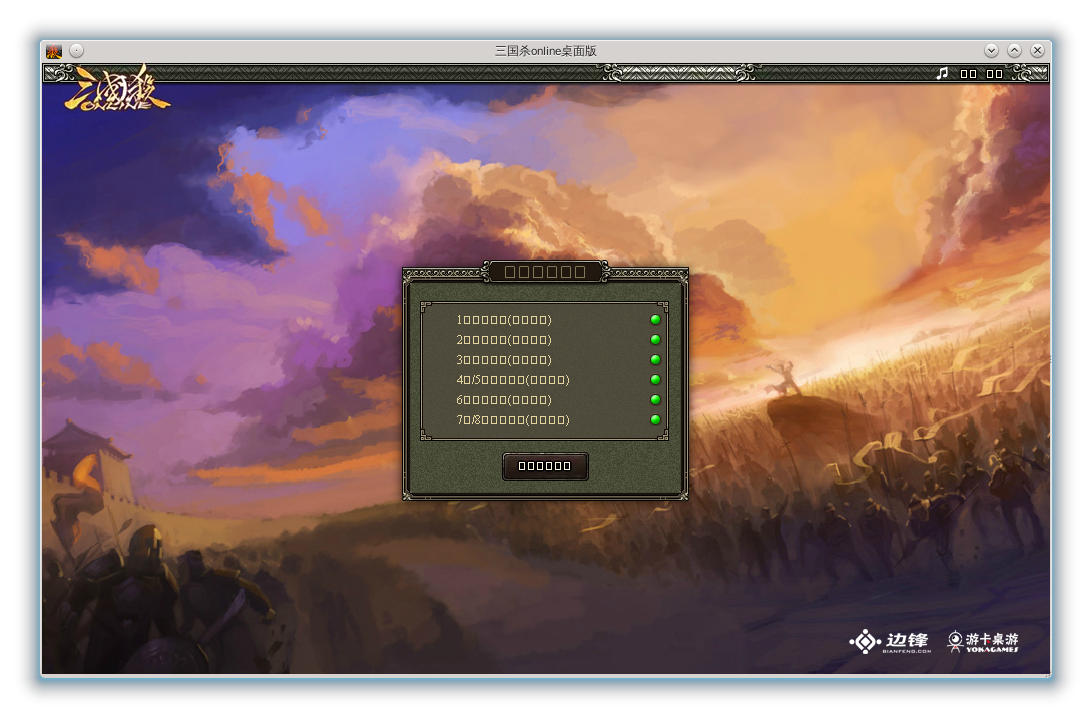
Task: Maximize the 三国杀online桌面版 window
Action: tap(1015, 51)
